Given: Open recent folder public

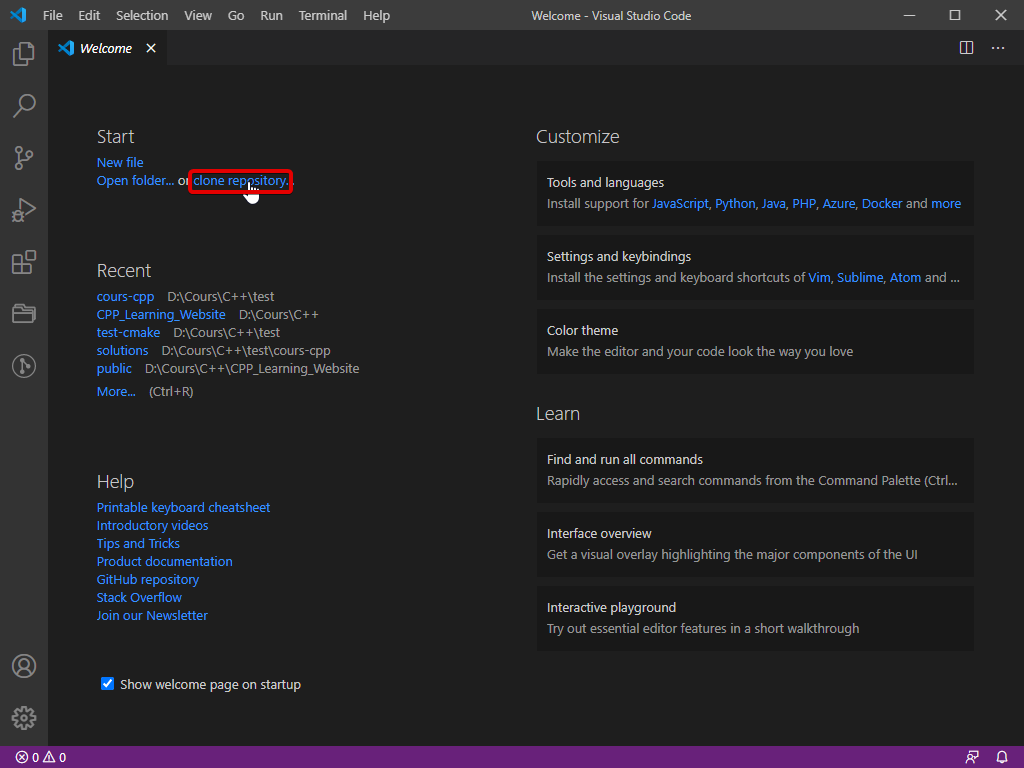Looking at the screenshot, I should [x=114, y=368].
